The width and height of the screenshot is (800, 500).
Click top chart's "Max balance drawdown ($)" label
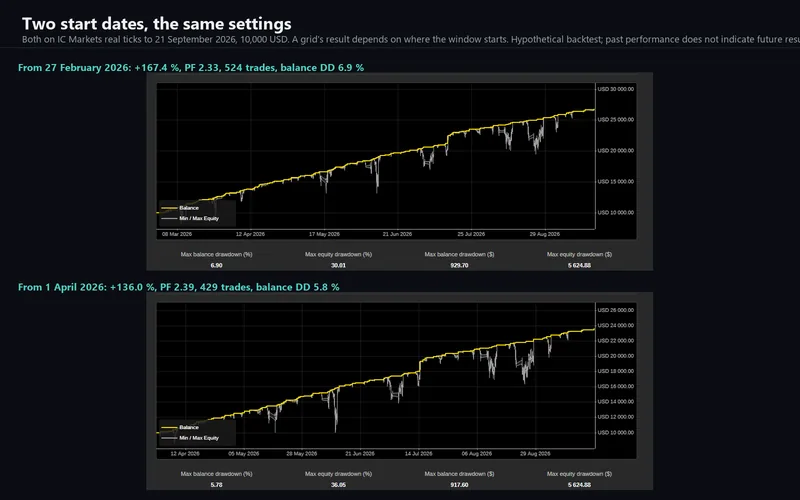coord(459,254)
